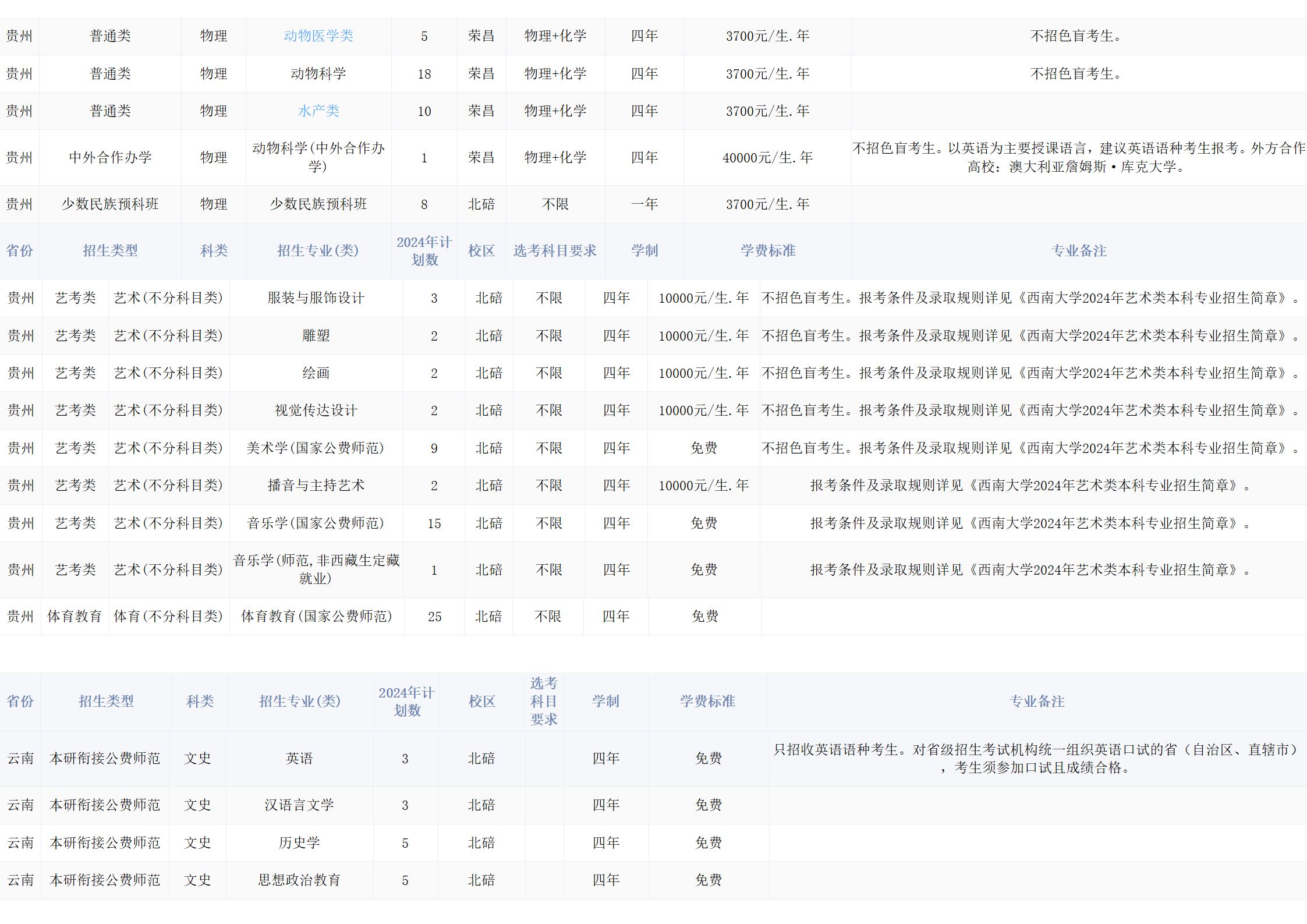
Task: Select the 思想政治教育 major cell
Action: 299,880
